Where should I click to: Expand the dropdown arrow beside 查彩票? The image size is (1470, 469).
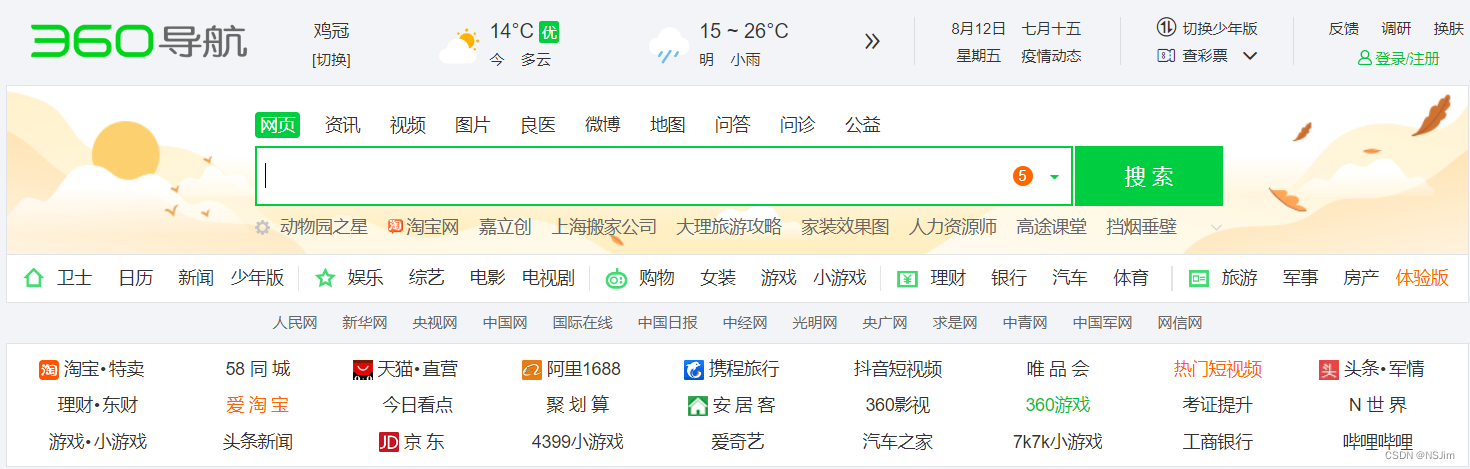(x=1250, y=56)
